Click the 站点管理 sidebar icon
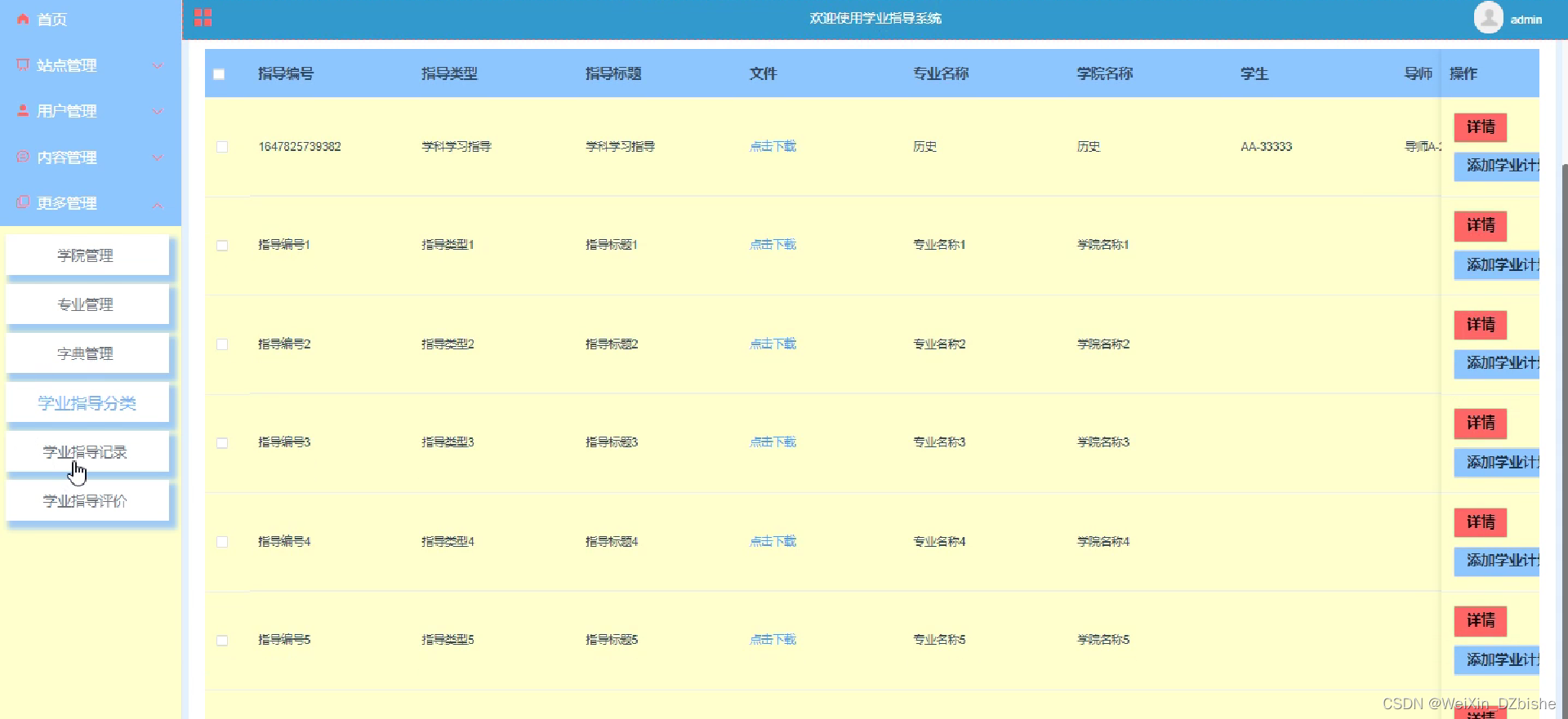 tap(23, 64)
